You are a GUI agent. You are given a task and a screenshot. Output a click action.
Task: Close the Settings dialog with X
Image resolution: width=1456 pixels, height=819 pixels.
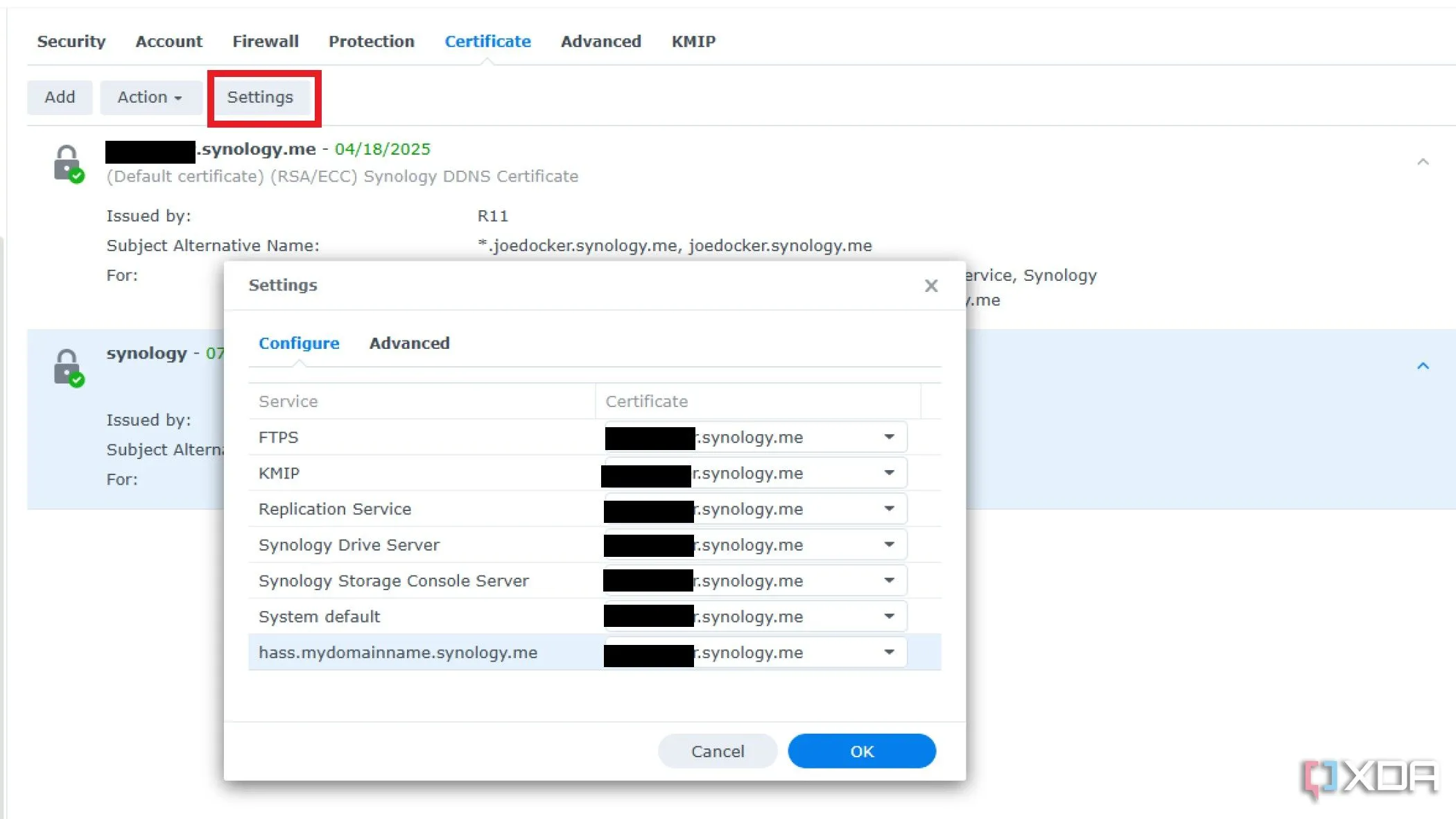[931, 286]
